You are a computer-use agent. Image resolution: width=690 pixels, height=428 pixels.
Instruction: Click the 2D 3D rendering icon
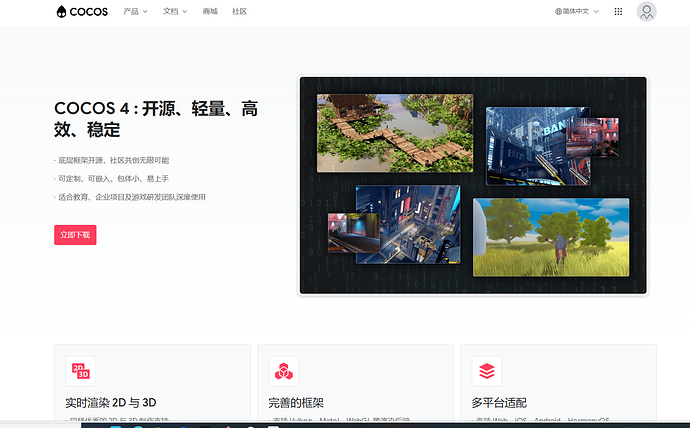click(x=81, y=371)
